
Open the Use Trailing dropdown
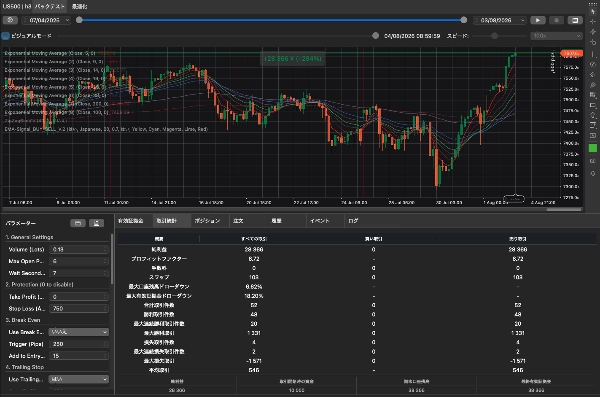click(79, 379)
